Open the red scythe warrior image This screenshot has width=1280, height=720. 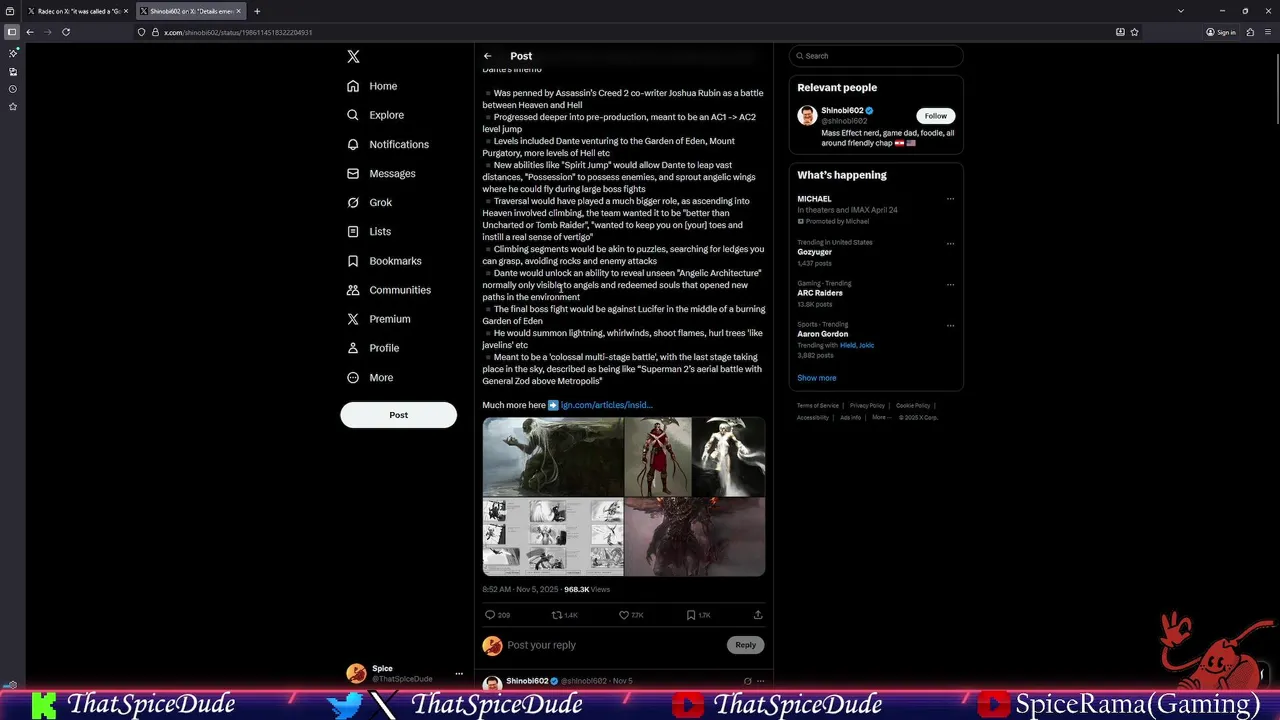coord(658,457)
